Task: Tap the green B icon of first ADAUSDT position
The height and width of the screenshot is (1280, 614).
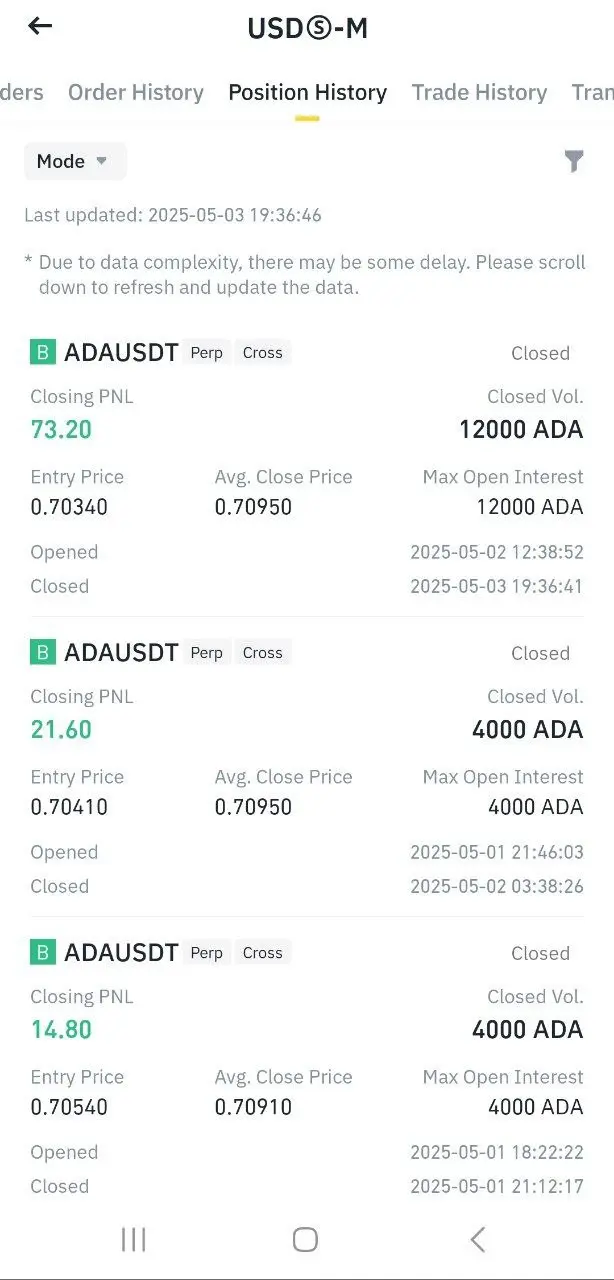Action: tap(43, 352)
